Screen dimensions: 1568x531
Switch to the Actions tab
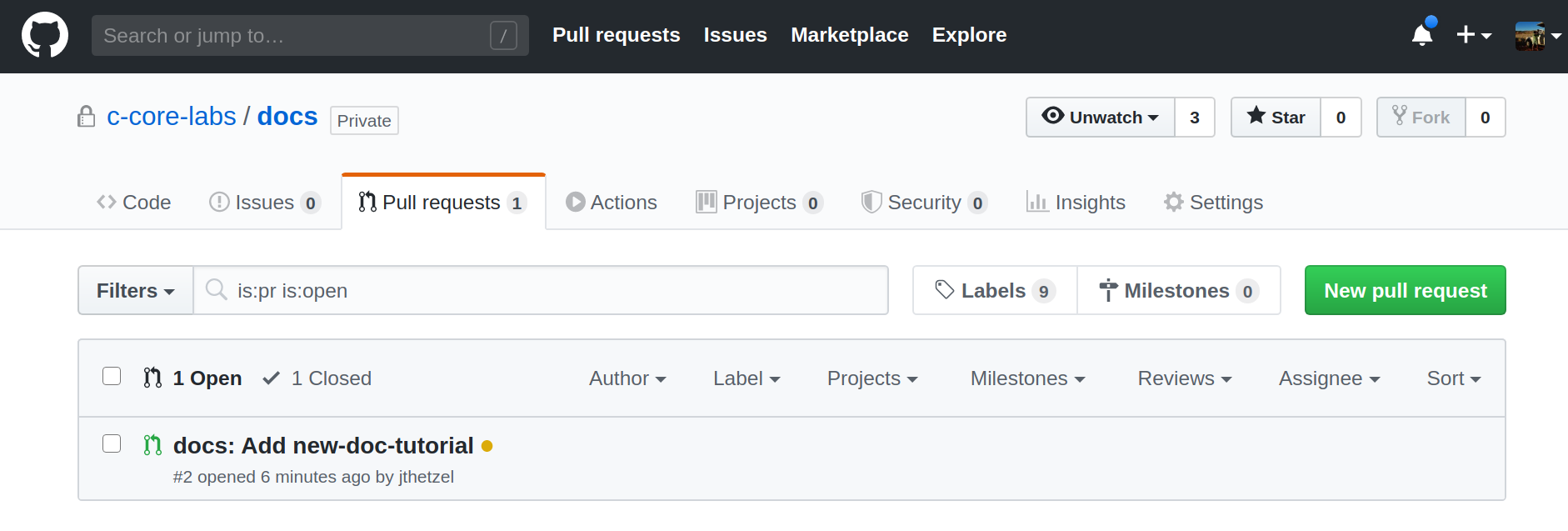click(x=612, y=203)
